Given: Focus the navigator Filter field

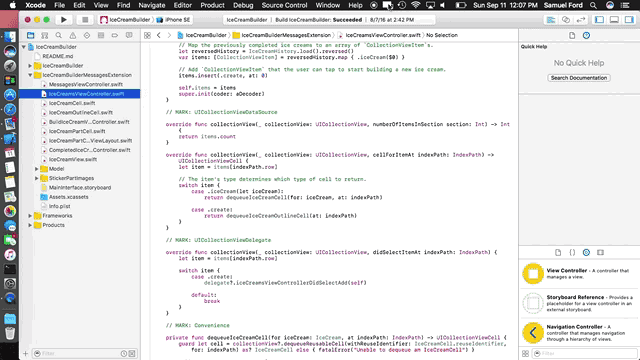Looking at the screenshot, I should [80, 353].
